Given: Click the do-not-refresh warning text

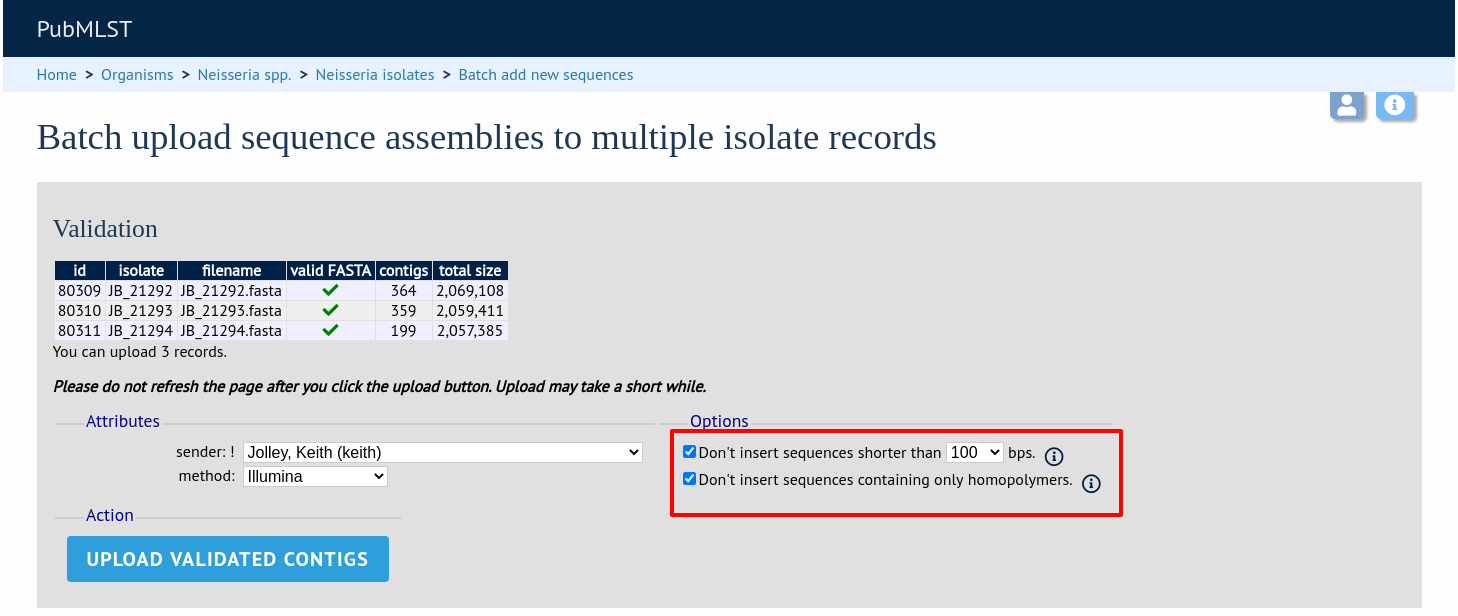Looking at the screenshot, I should click(x=380, y=386).
